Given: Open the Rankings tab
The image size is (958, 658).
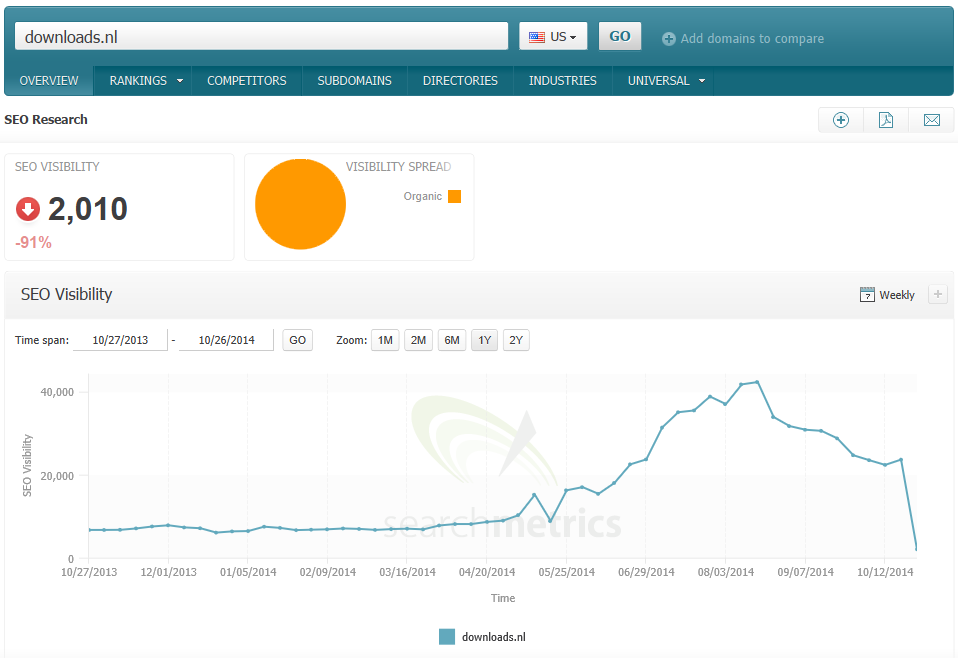Looking at the screenshot, I should coord(138,81).
